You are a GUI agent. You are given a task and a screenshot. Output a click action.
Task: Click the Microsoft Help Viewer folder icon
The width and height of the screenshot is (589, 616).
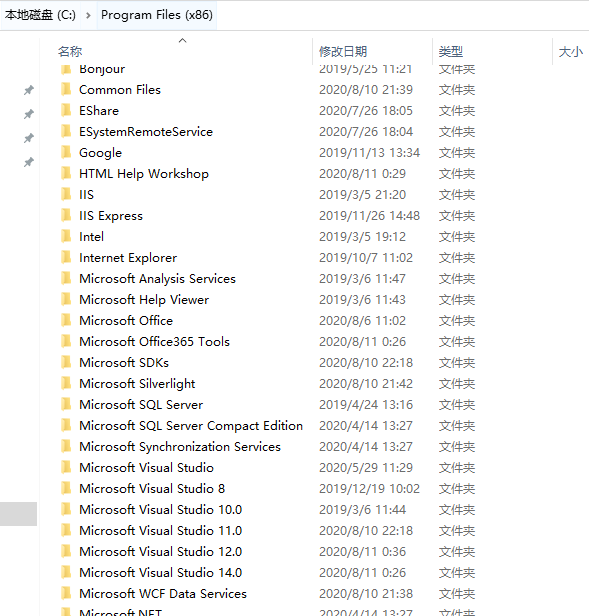coord(66,299)
